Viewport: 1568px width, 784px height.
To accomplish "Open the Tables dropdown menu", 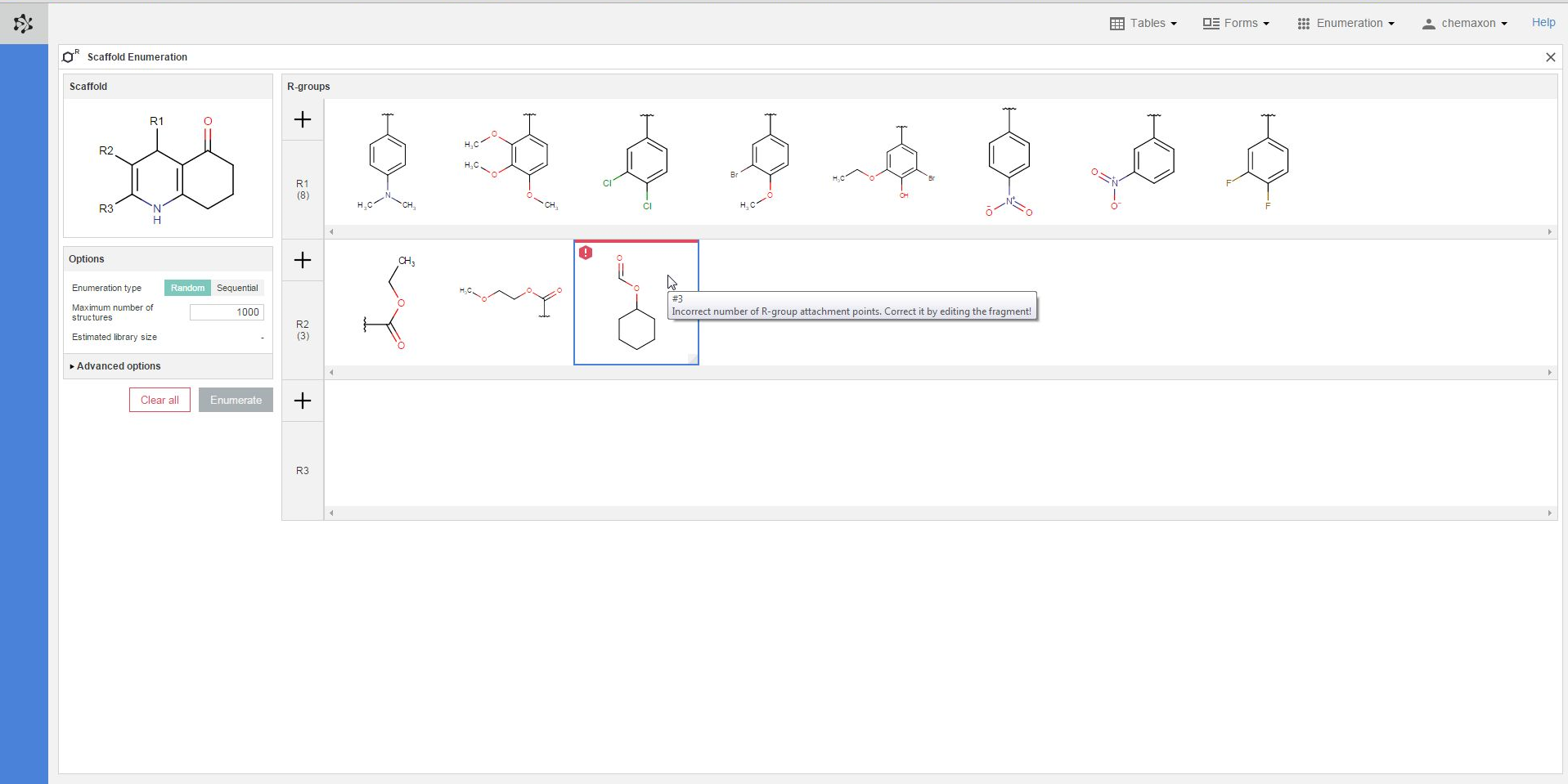I will [x=1143, y=24].
